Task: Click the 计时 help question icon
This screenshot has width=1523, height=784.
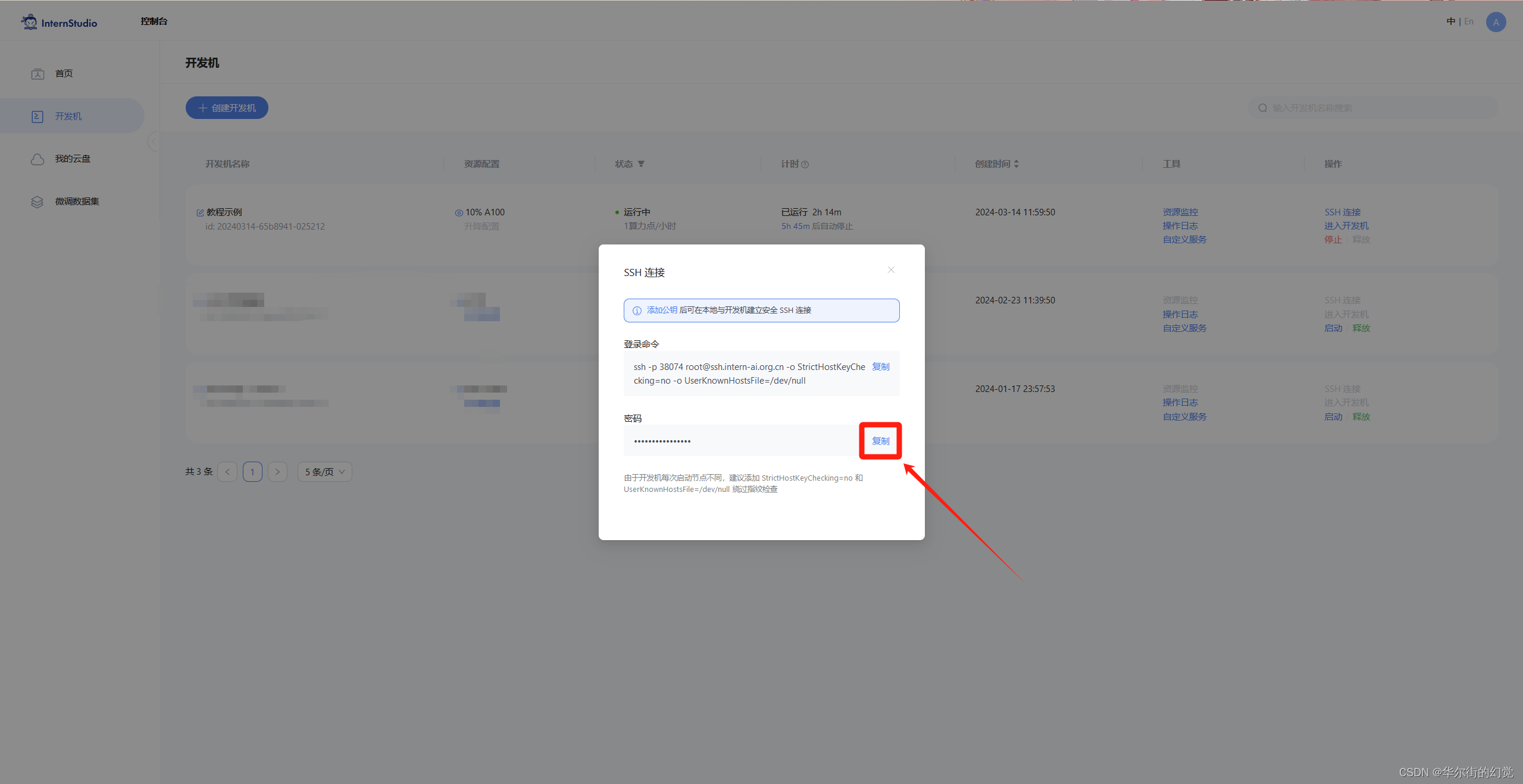Action: click(x=805, y=164)
